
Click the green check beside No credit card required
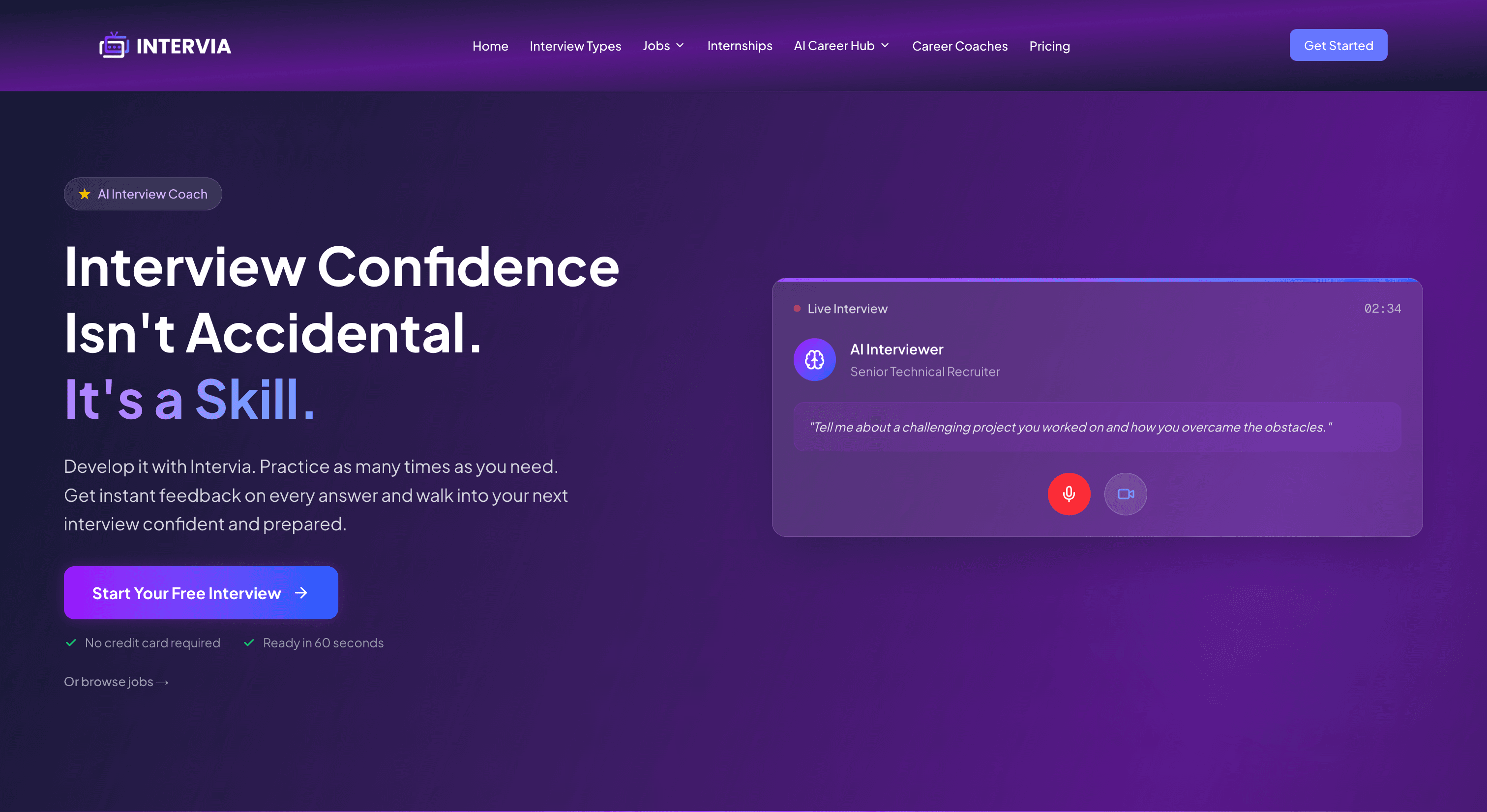pyautogui.click(x=71, y=642)
